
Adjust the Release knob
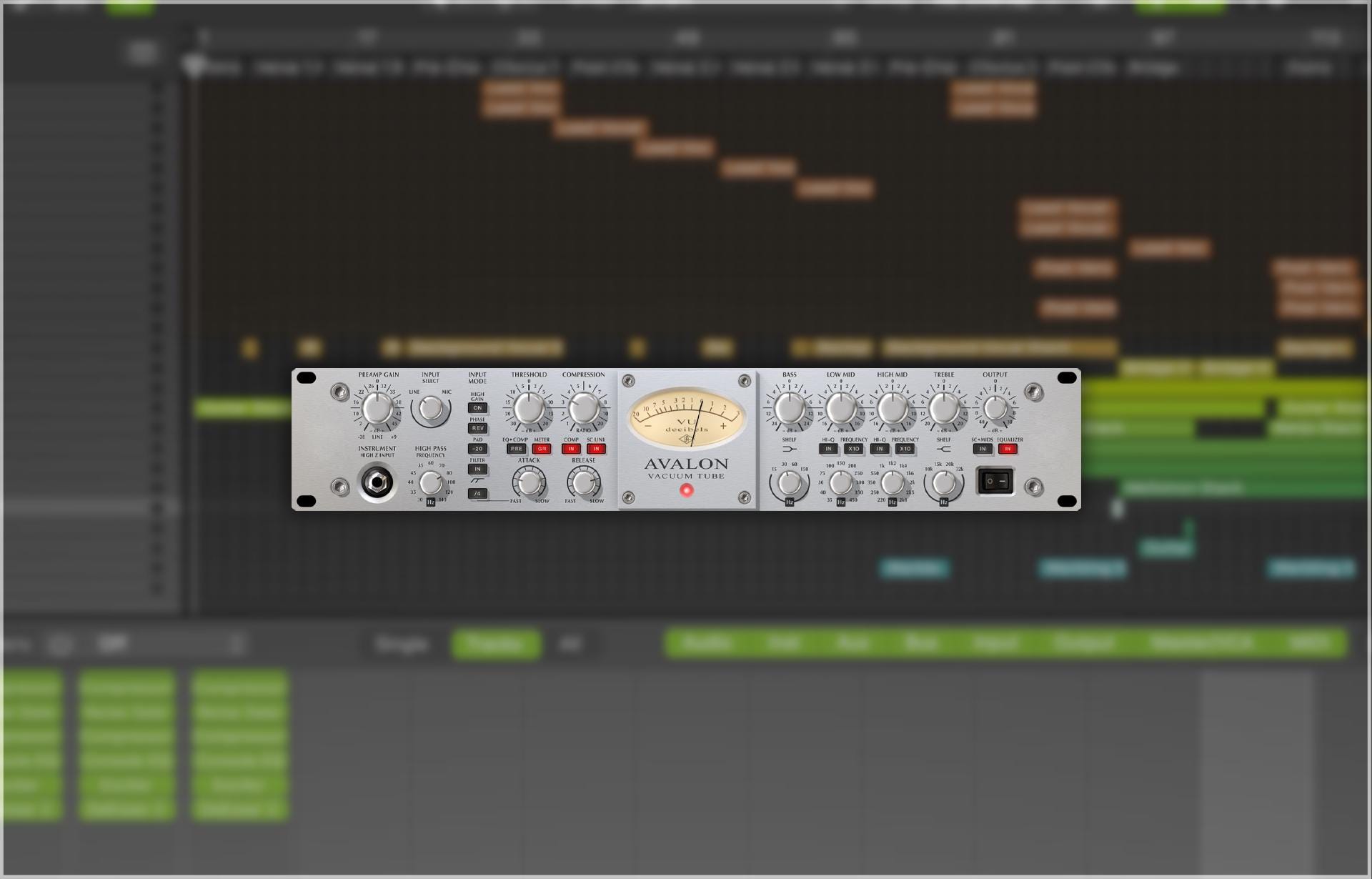click(584, 483)
